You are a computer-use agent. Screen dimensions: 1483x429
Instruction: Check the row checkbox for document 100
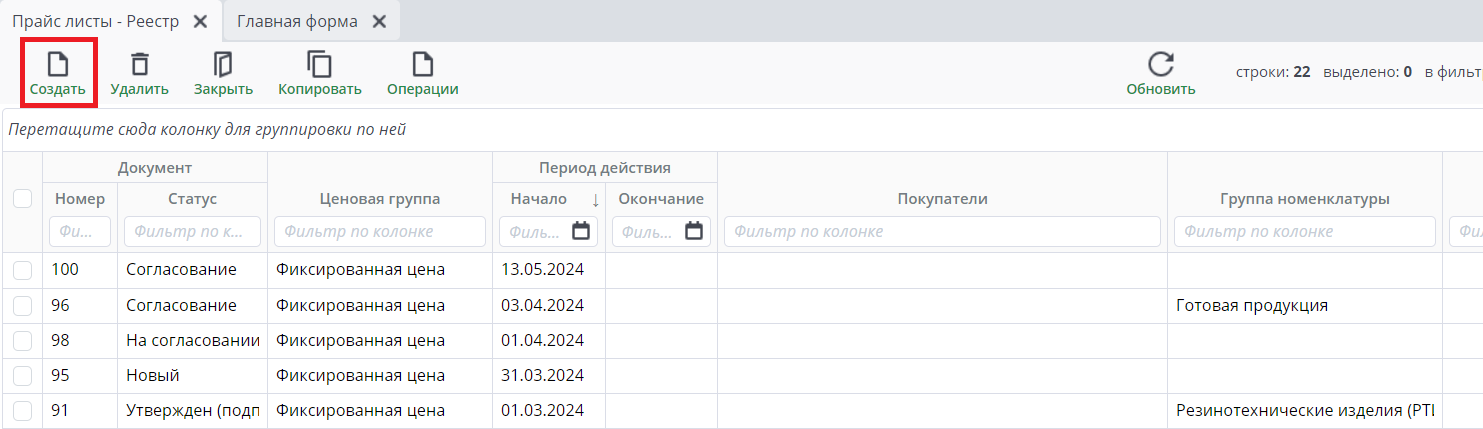(22, 270)
